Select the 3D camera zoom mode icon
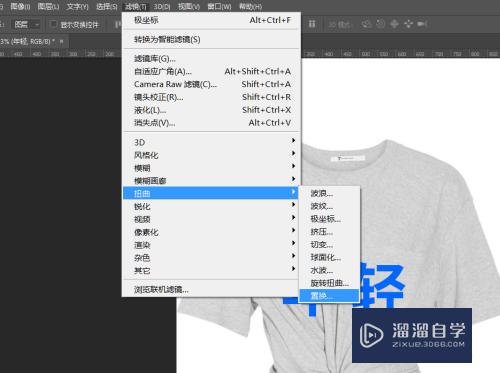The width and height of the screenshot is (500, 373). (x=422, y=24)
